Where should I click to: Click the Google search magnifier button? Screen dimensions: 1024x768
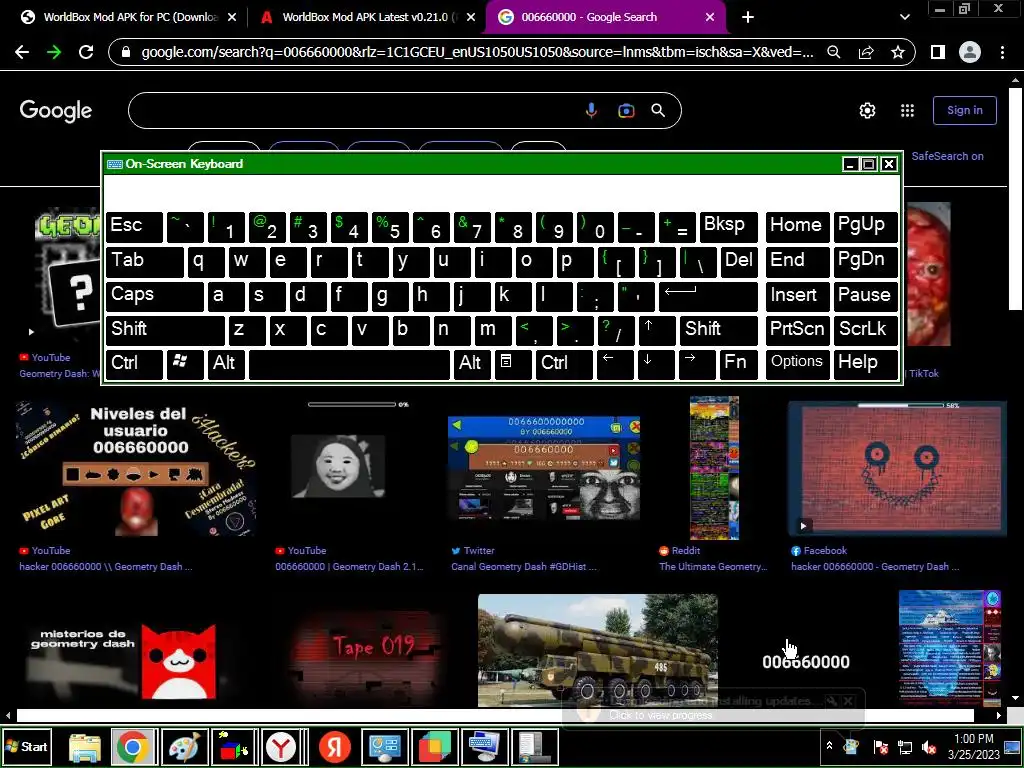tap(658, 110)
